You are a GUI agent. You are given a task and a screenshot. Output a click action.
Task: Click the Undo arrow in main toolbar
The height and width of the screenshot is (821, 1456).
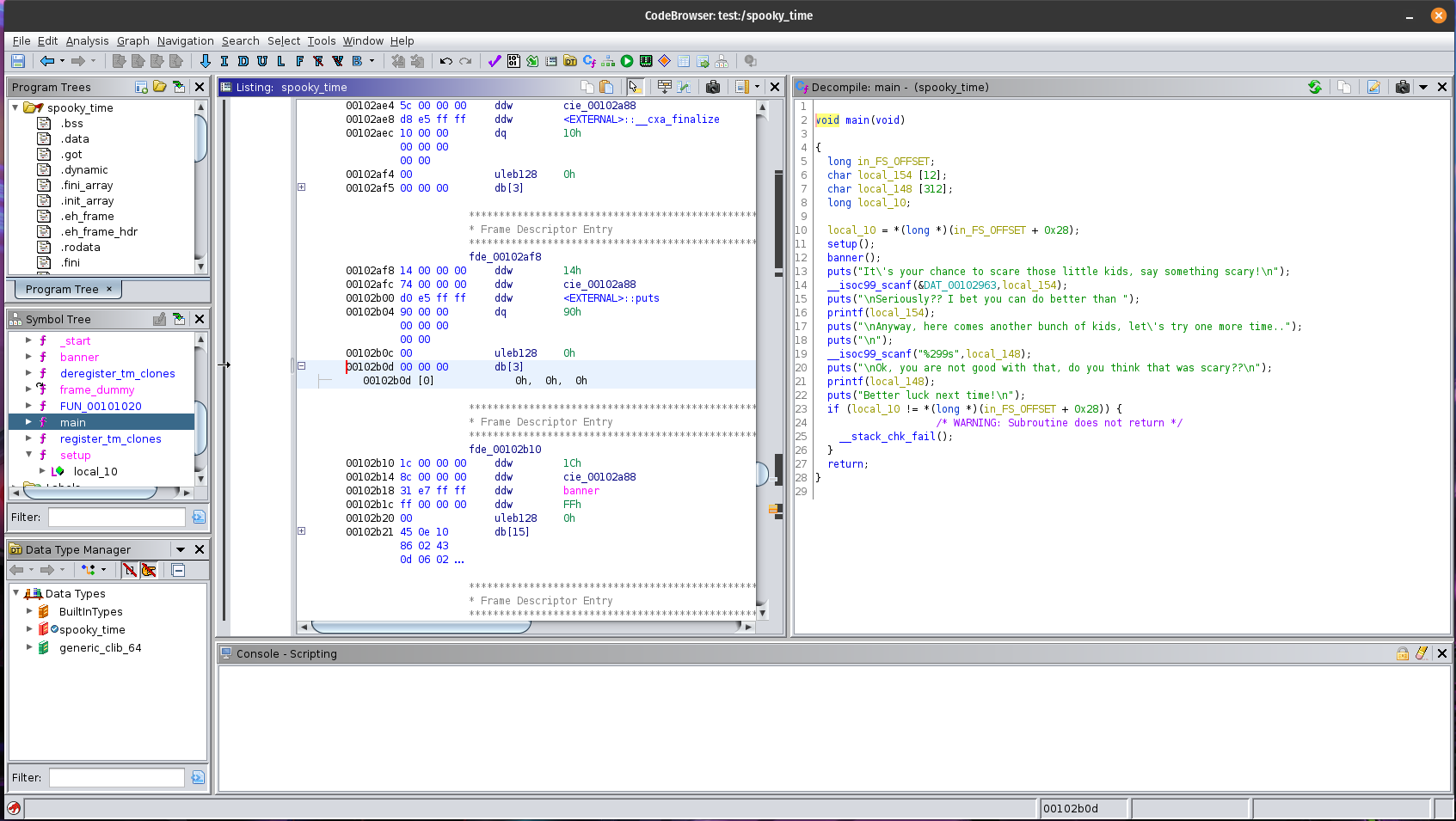pyautogui.click(x=445, y=61)
